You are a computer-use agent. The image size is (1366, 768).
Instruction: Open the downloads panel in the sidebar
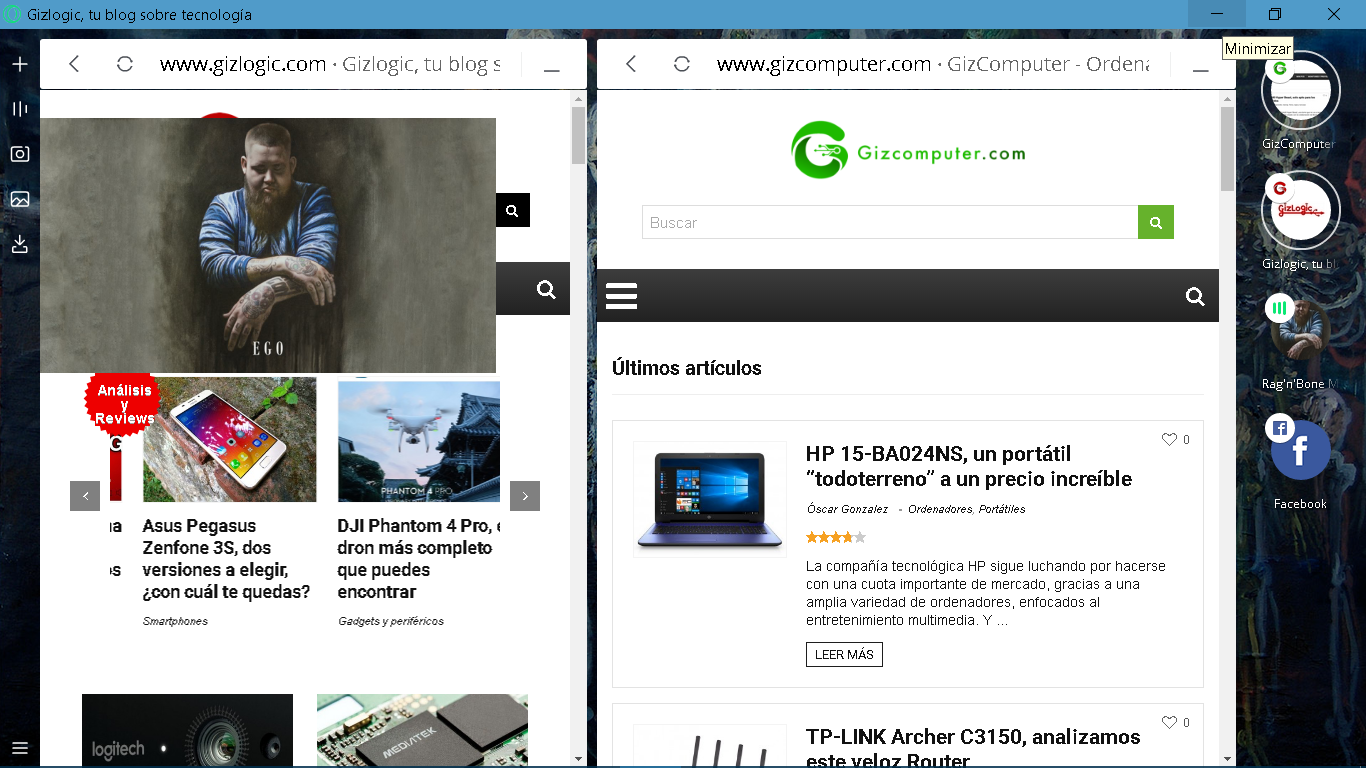click(x=20, y=244)
